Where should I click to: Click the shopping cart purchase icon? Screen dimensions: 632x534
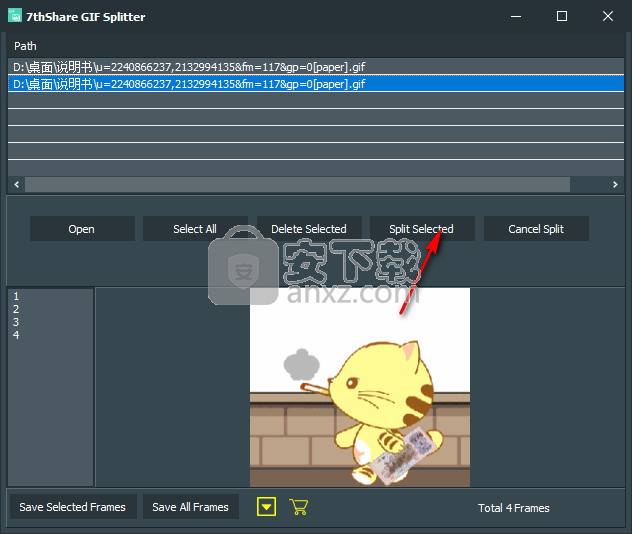298,507
